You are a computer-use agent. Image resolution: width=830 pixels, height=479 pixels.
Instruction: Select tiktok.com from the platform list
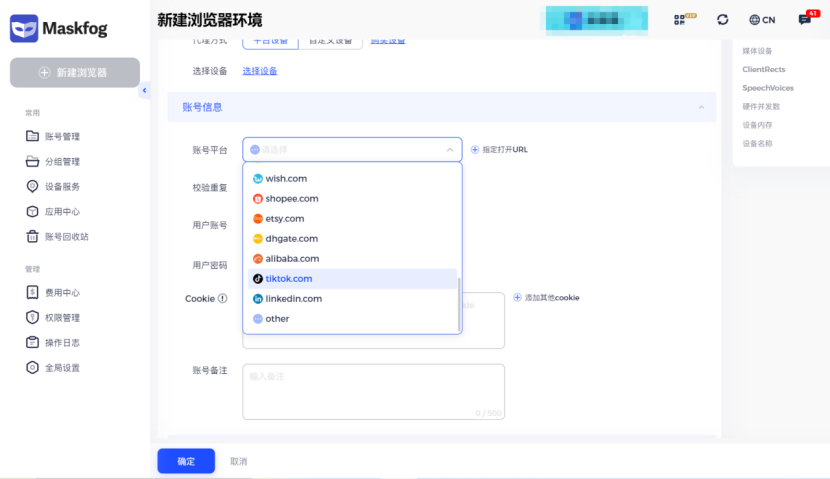(352, 279)
